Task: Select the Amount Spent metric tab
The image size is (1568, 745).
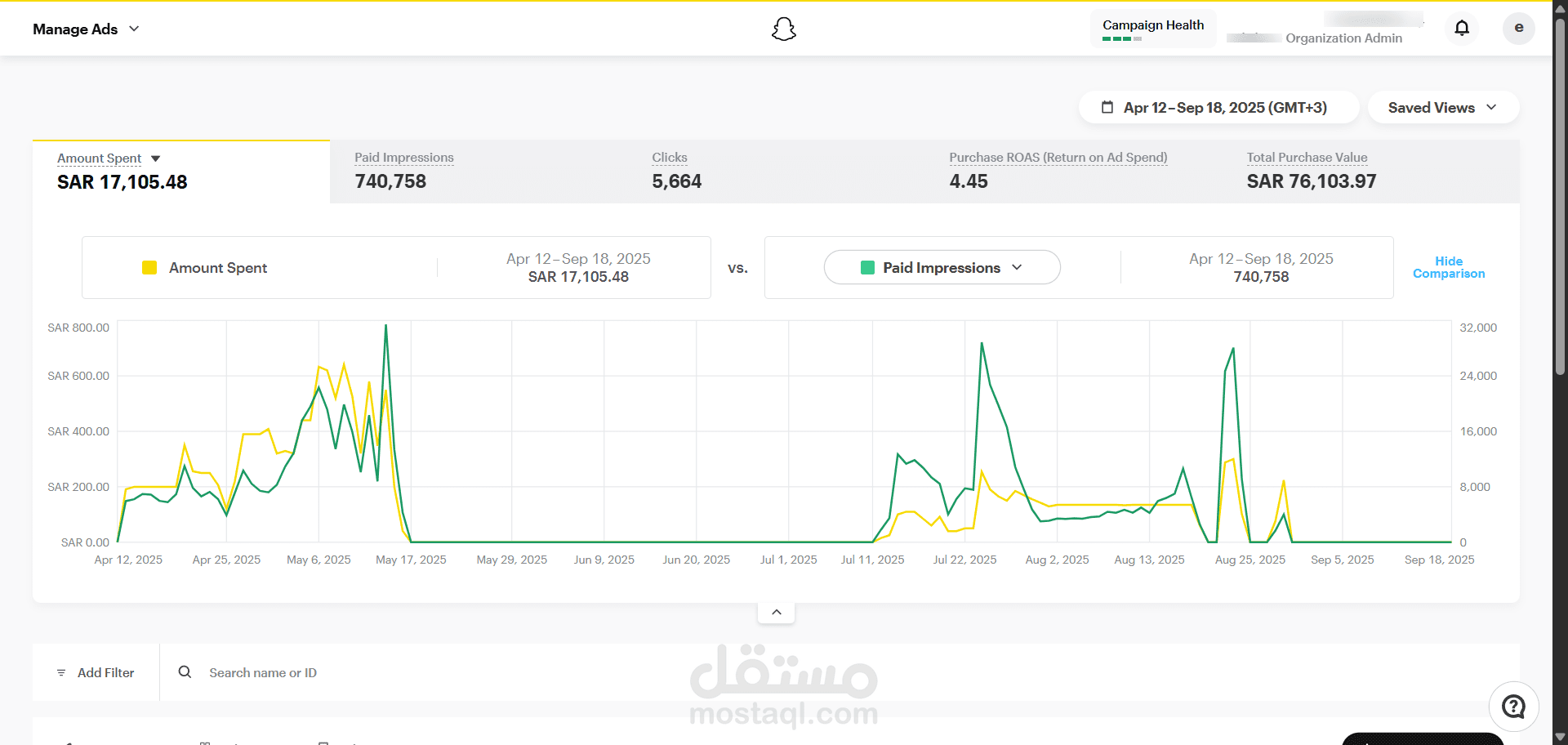Action: (x=181, y=172)
